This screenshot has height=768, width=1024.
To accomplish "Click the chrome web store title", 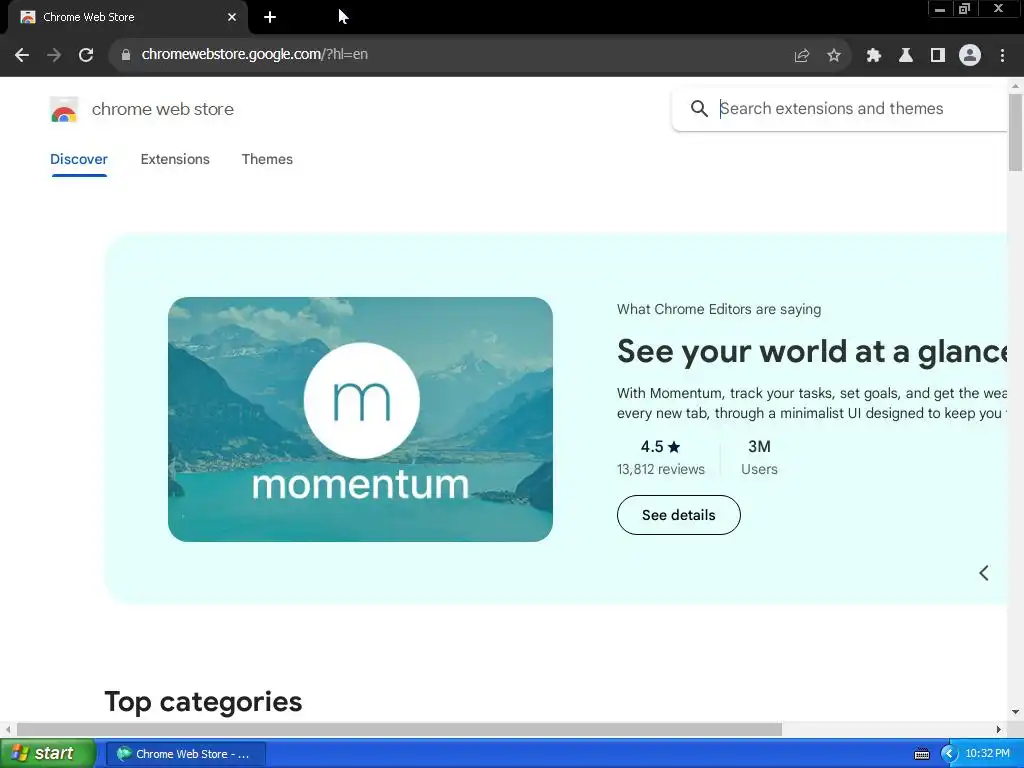I will point(163,109).
